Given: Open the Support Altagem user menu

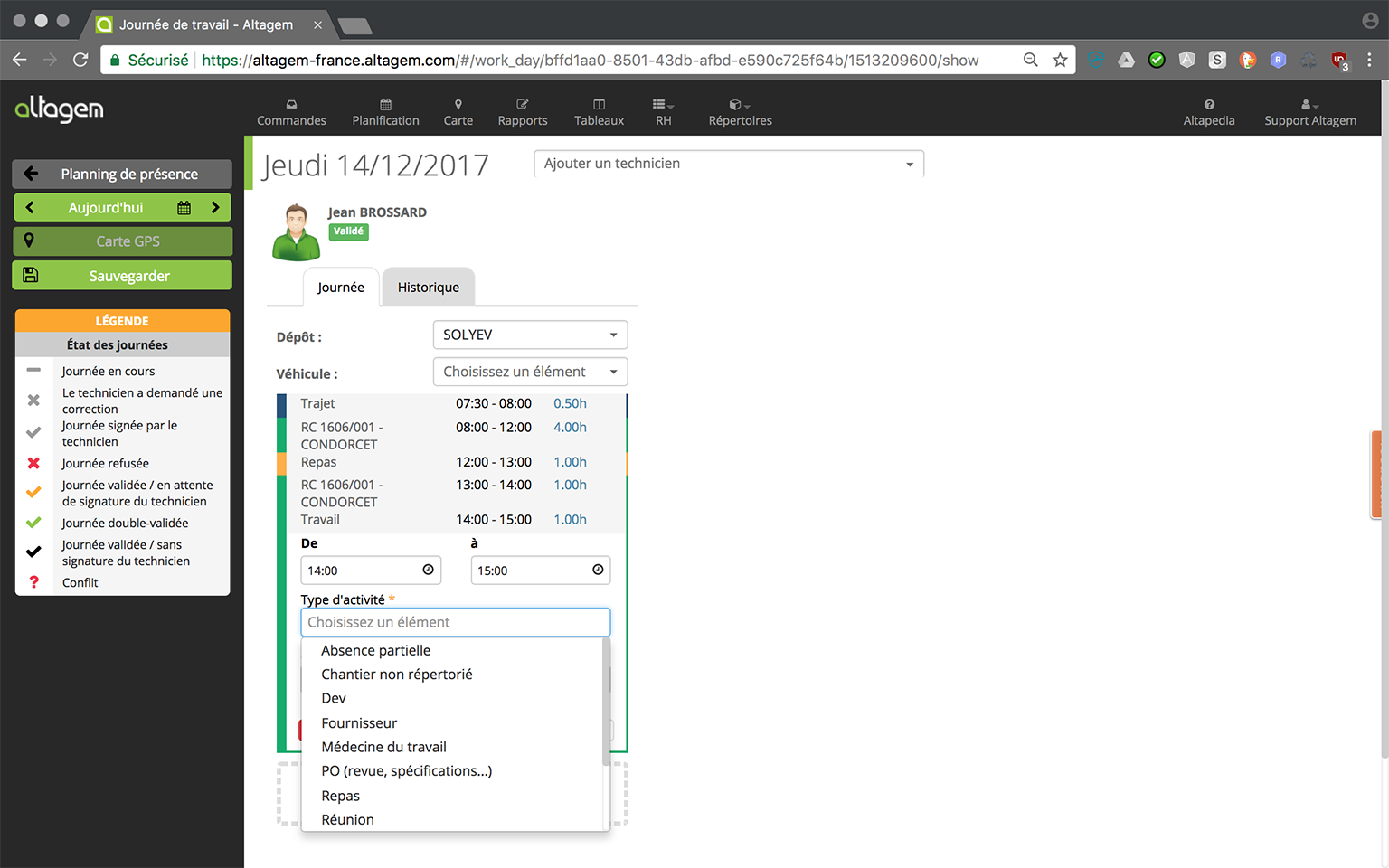Looking at the screenshot, I should pos(1310,112).
